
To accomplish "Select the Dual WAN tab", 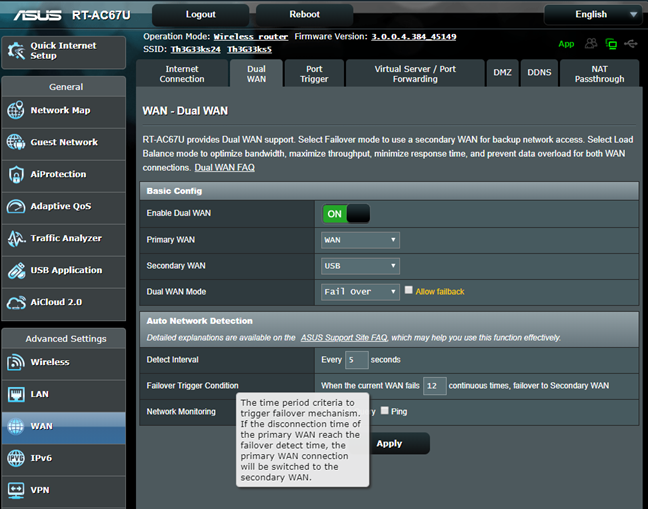I will (x=256, y=74).
